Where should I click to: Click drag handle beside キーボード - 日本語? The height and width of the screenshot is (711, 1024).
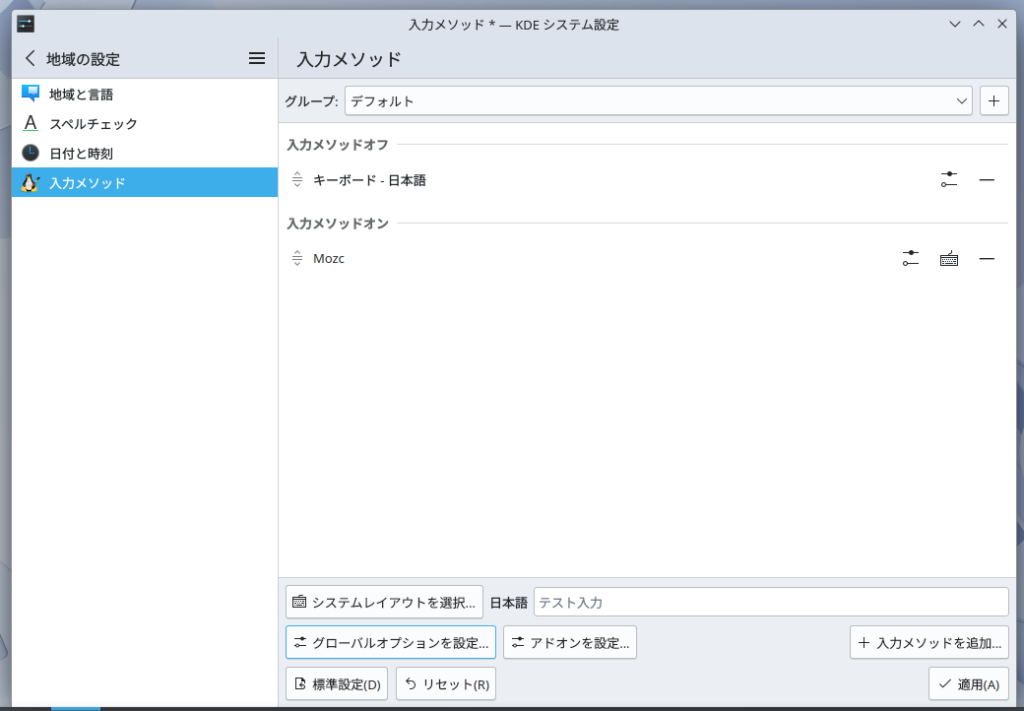[x=297, y=180]
